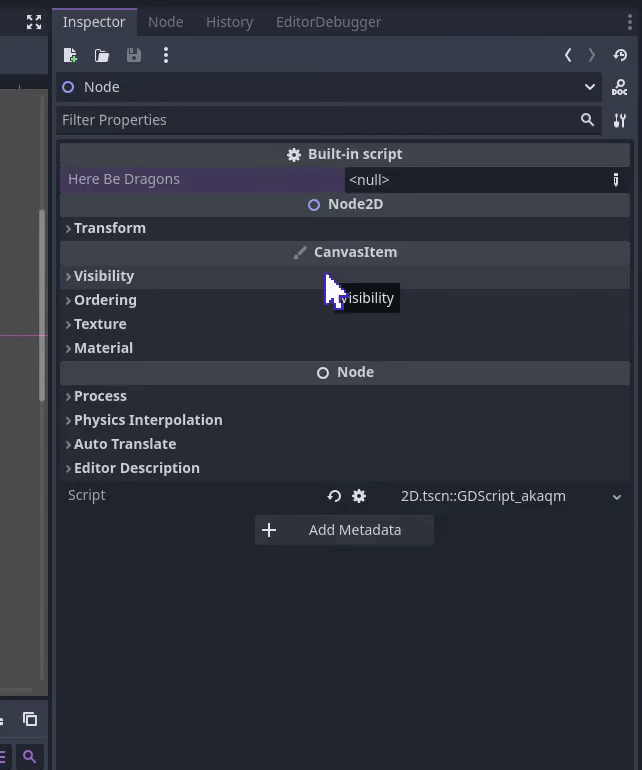Switch to the EditorDebugger tab
The image size is (642, 770).
point(328,22)
